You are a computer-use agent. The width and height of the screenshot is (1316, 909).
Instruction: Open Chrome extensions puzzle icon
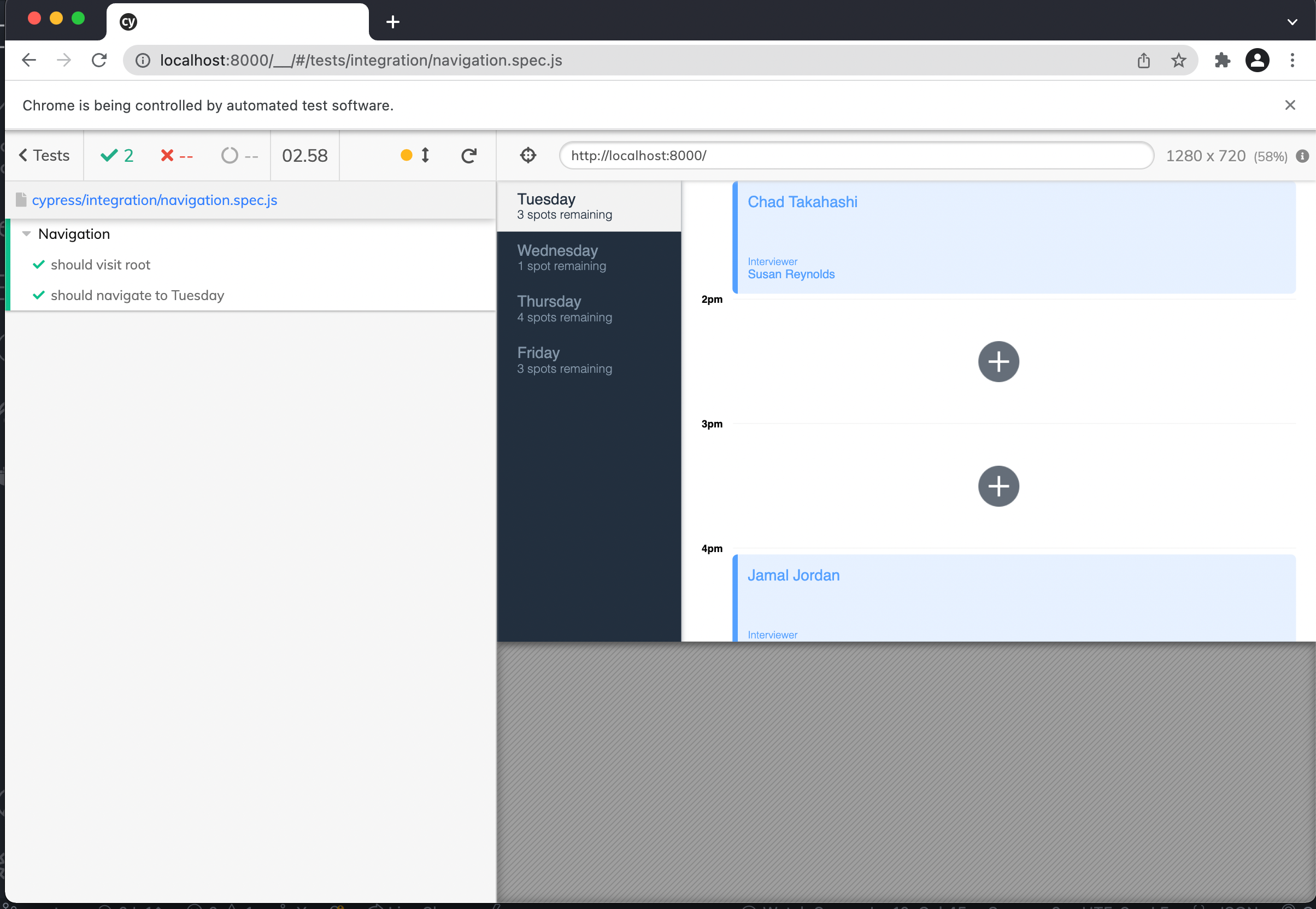[x=1222, y=60]
